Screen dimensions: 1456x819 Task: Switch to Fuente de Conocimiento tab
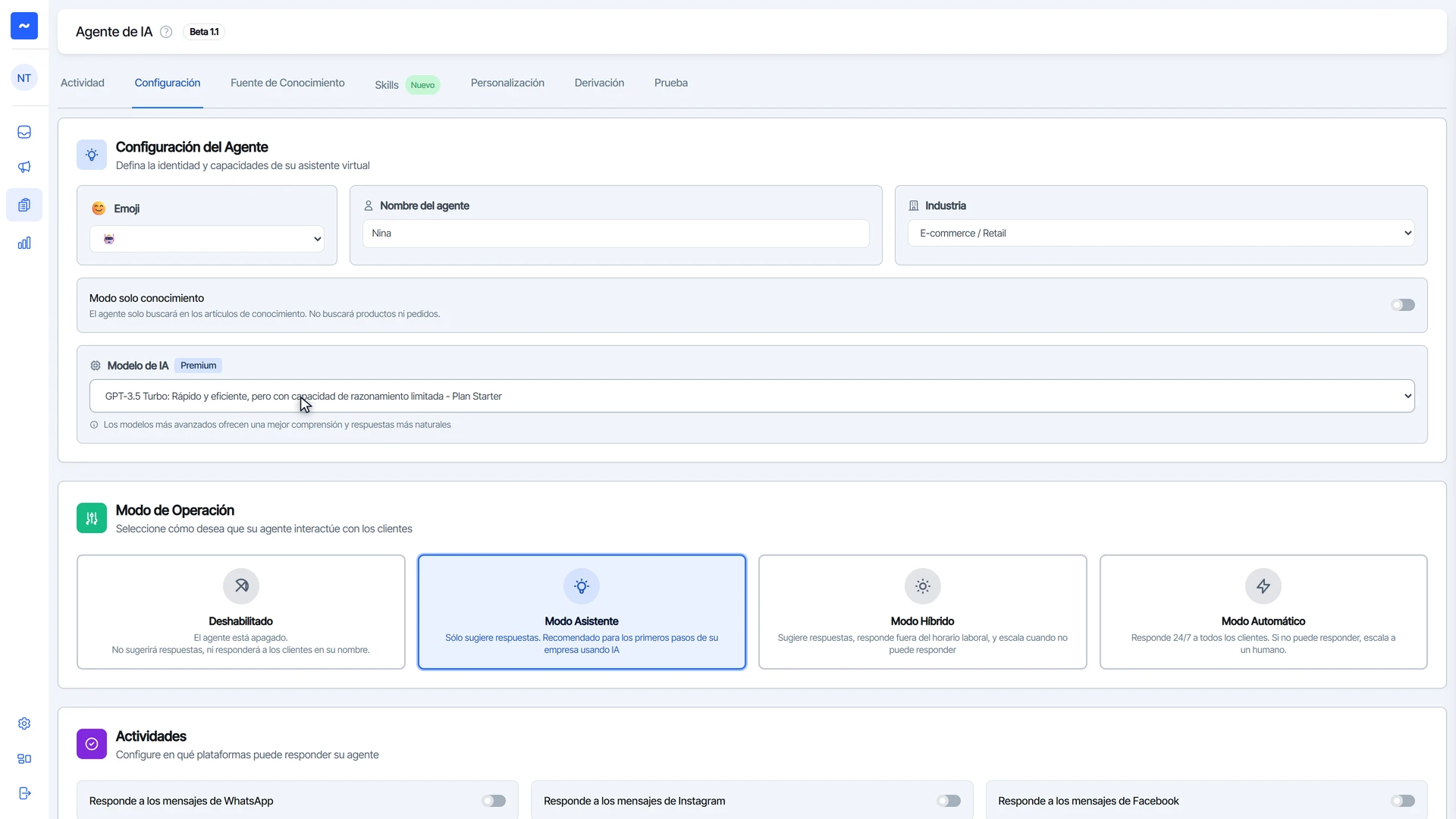coord(287,83)
